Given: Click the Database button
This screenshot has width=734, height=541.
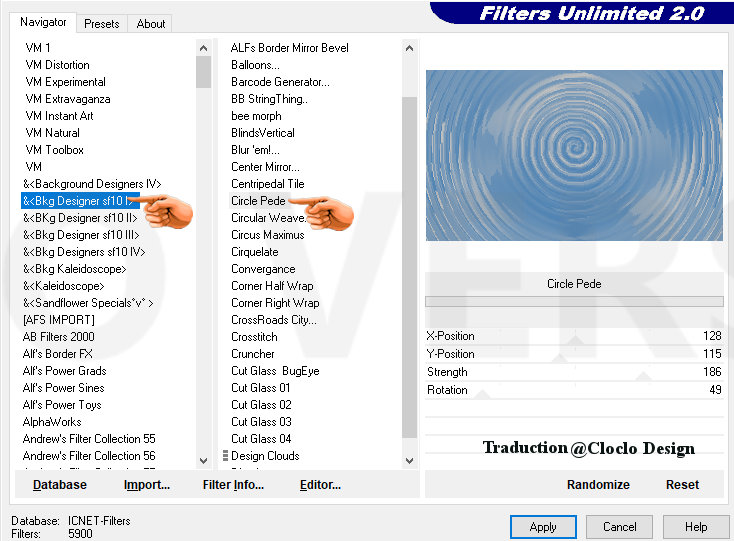Looking at the screenshot, I should point(59,484).
